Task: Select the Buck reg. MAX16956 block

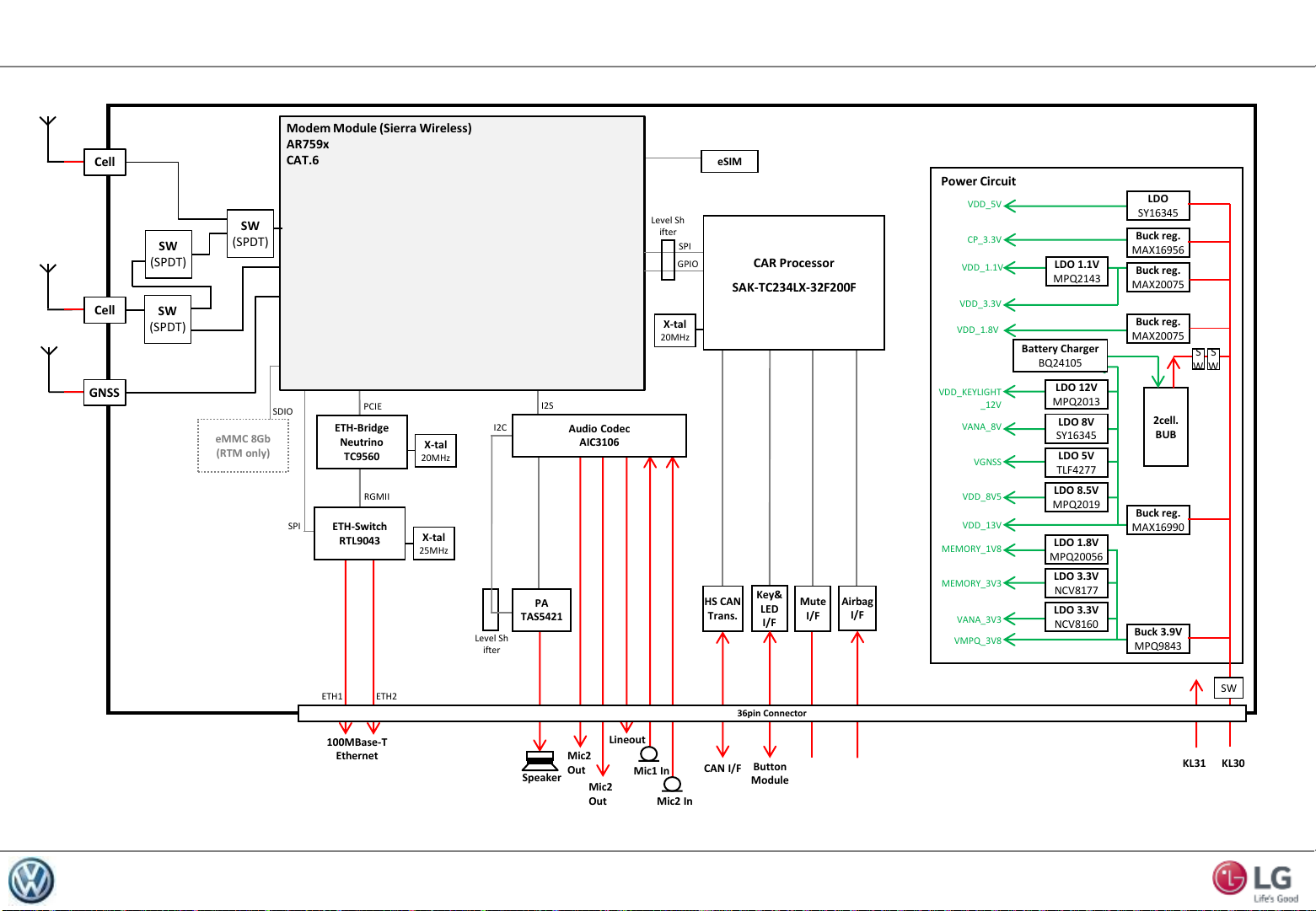Action: (1158, 243)
